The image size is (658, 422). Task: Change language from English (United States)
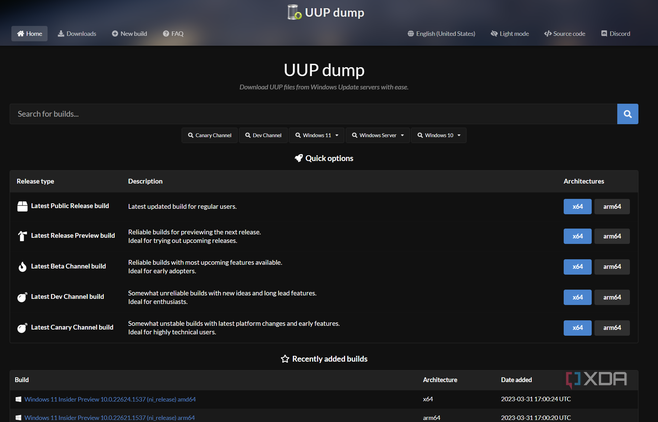point(441,34)
